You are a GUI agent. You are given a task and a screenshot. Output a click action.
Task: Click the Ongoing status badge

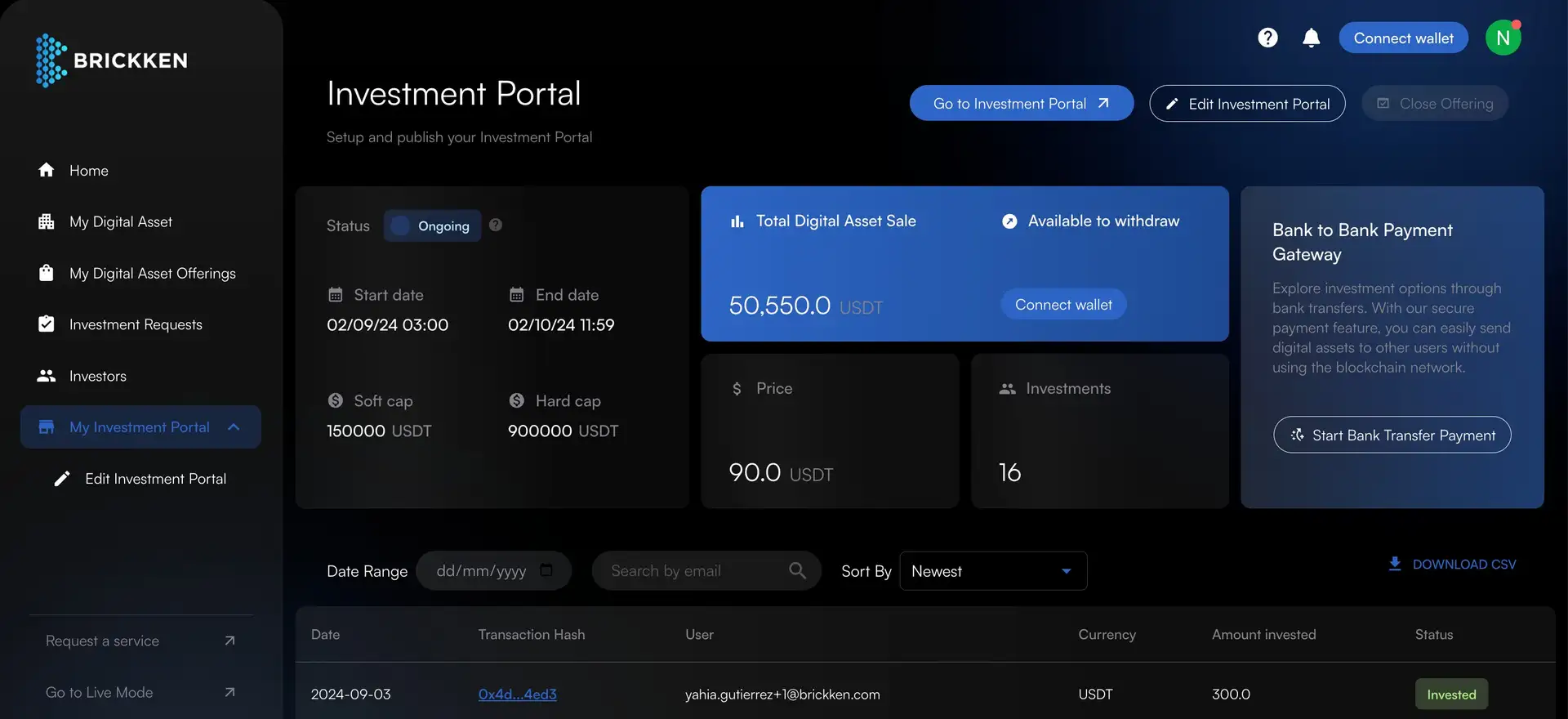432,226
